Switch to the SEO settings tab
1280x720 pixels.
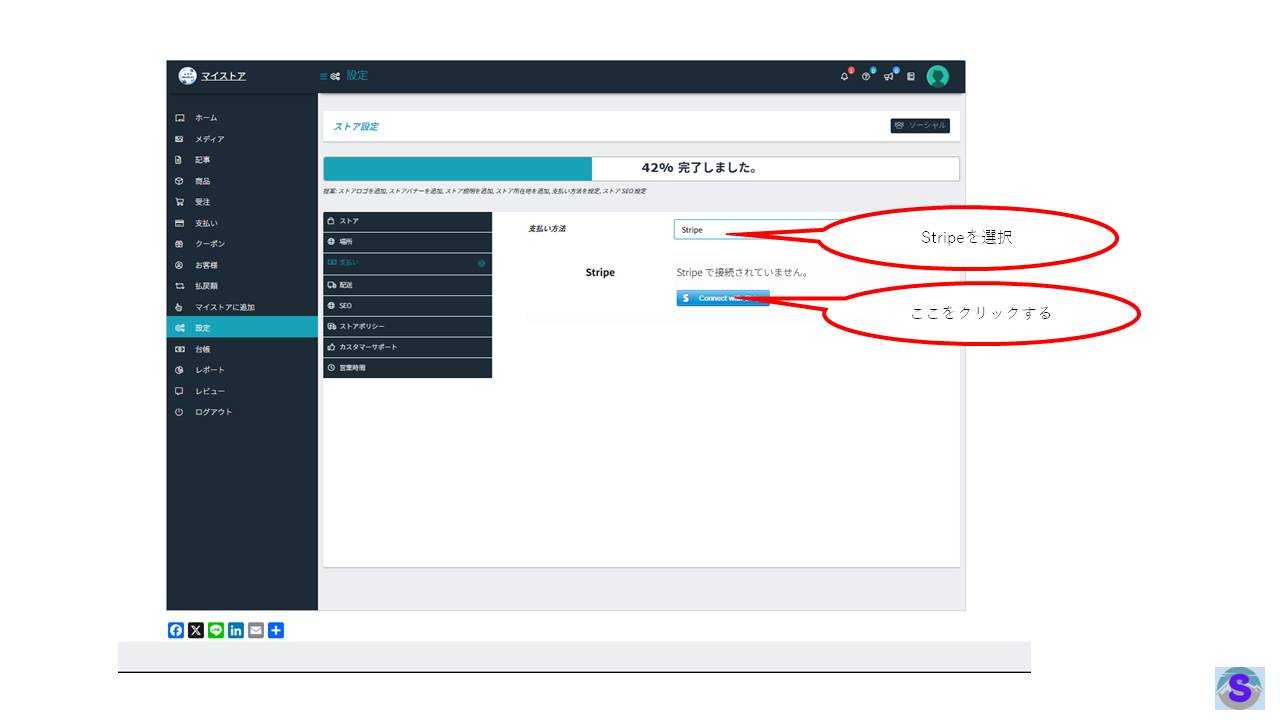pyautogui.click(x=408, y=305)
